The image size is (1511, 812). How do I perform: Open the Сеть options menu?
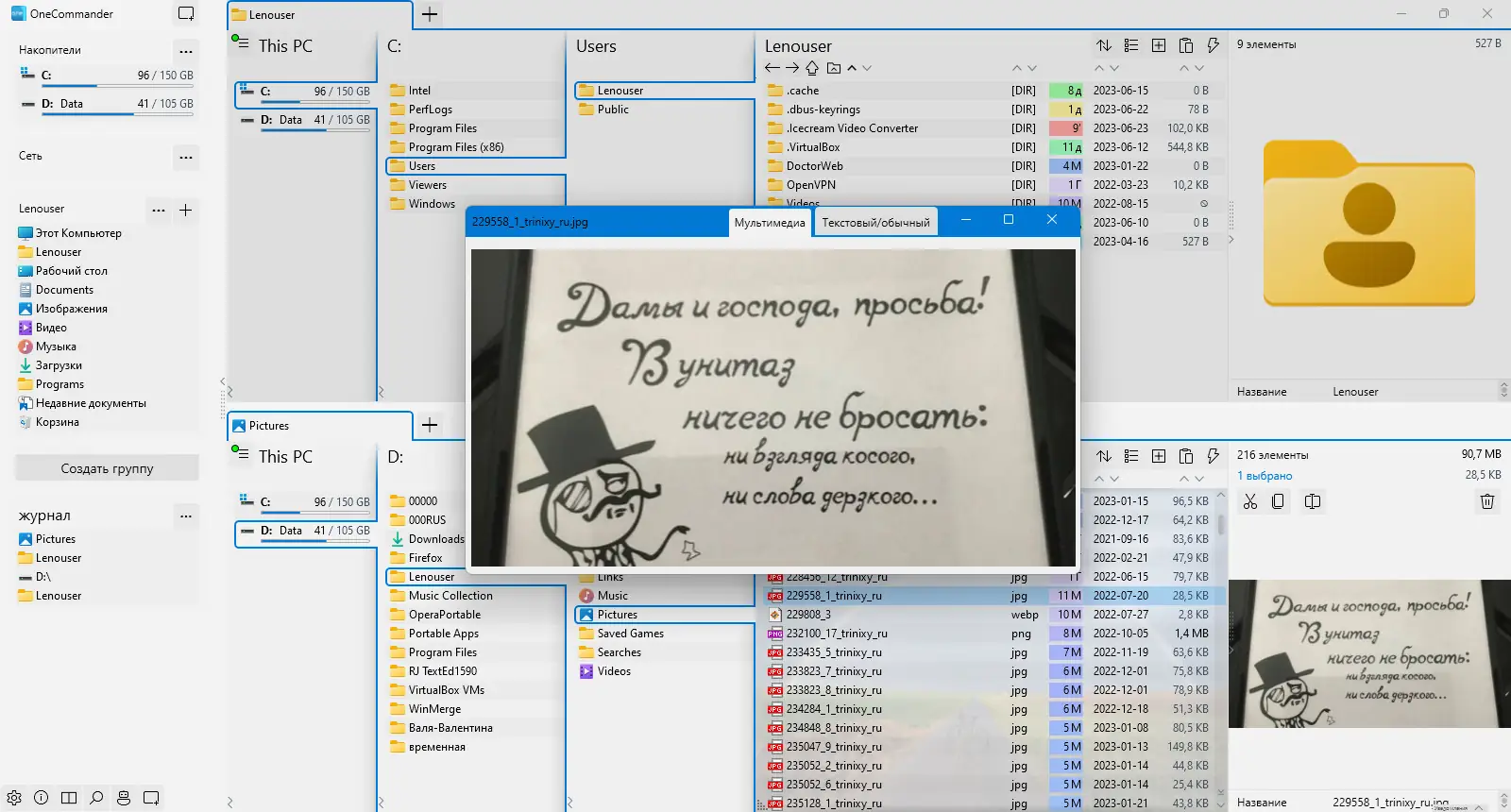coord(186,157)
